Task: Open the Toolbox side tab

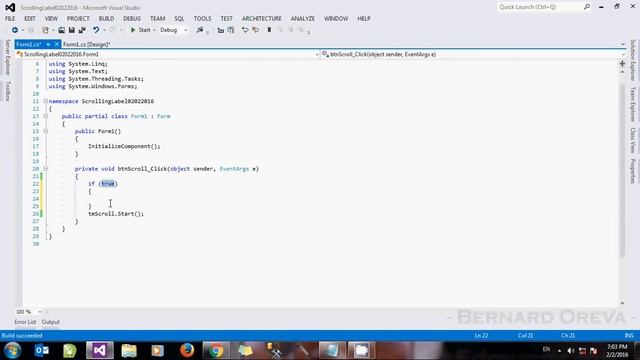Action: tap(7, 91)
